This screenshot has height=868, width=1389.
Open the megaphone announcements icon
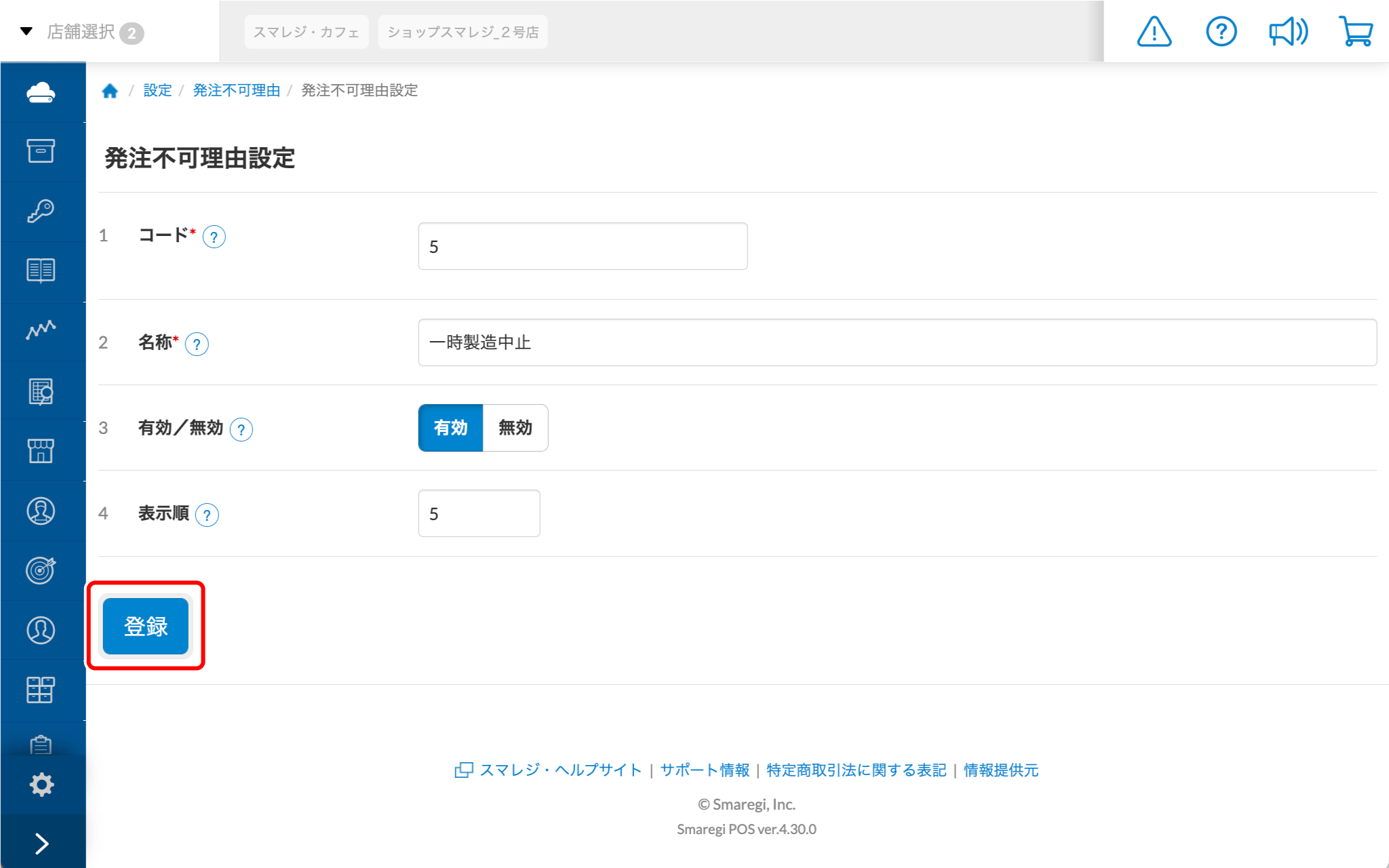tap(1289, 31)
